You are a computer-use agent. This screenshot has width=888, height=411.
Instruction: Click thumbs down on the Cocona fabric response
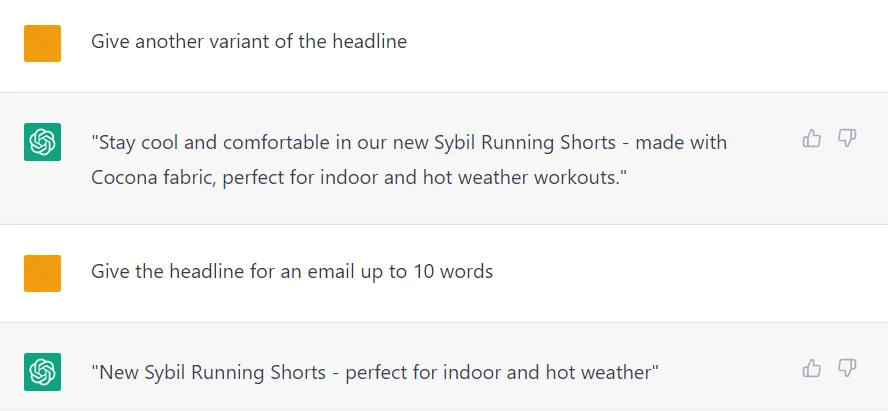click(x=847, y=139)
